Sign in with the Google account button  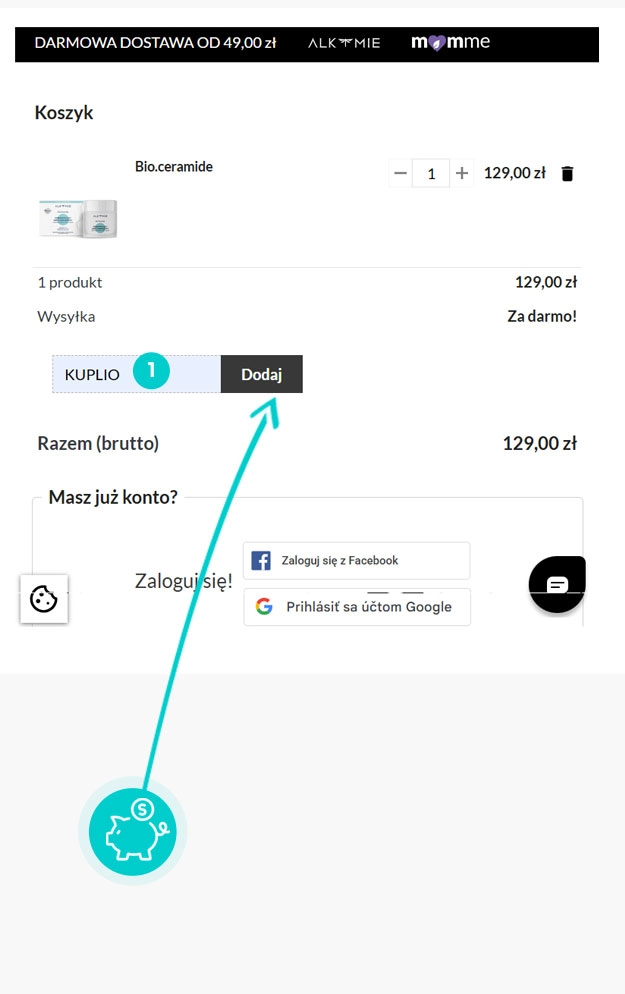pyautogui.click(x=356, y=607)
